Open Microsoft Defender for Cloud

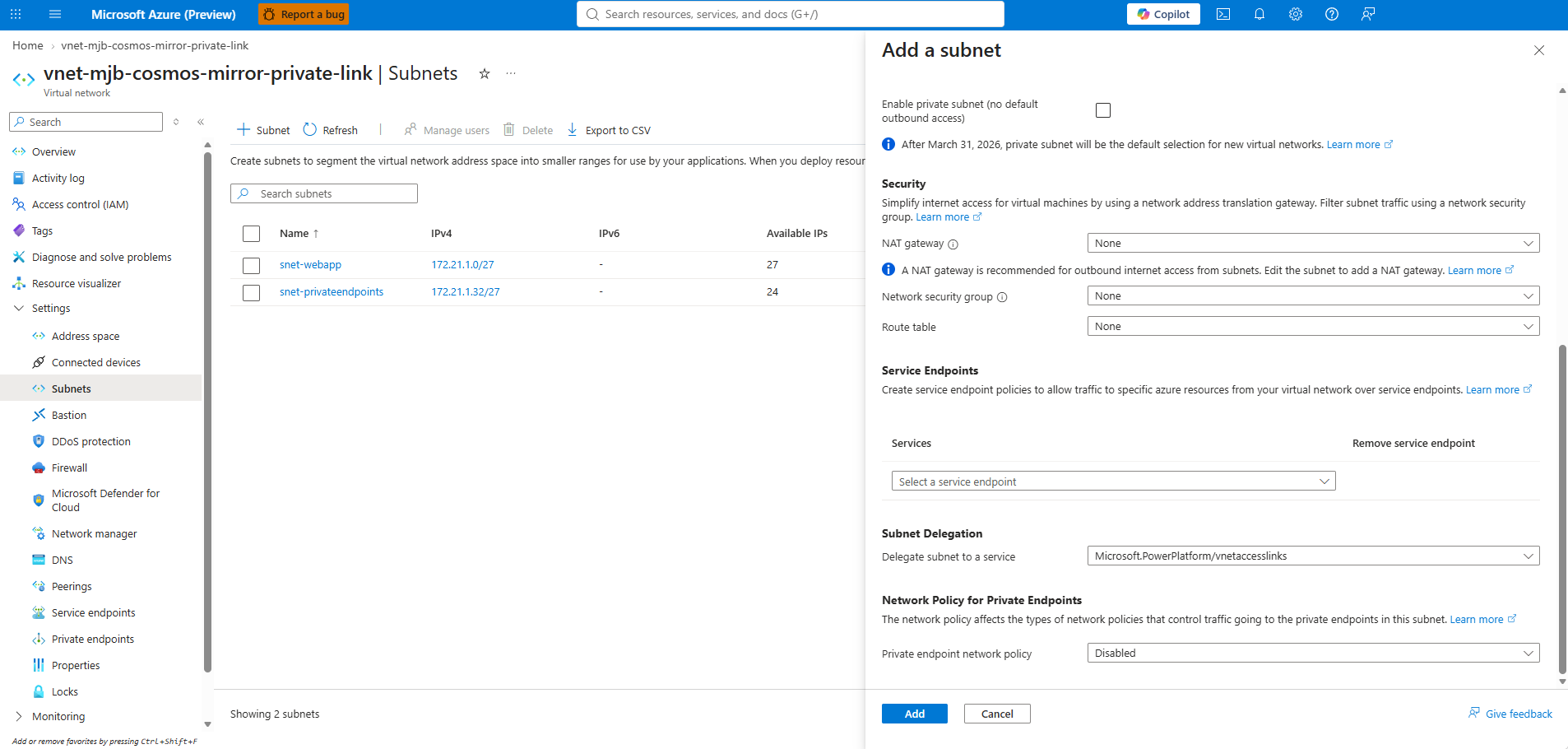coord(105,500)
